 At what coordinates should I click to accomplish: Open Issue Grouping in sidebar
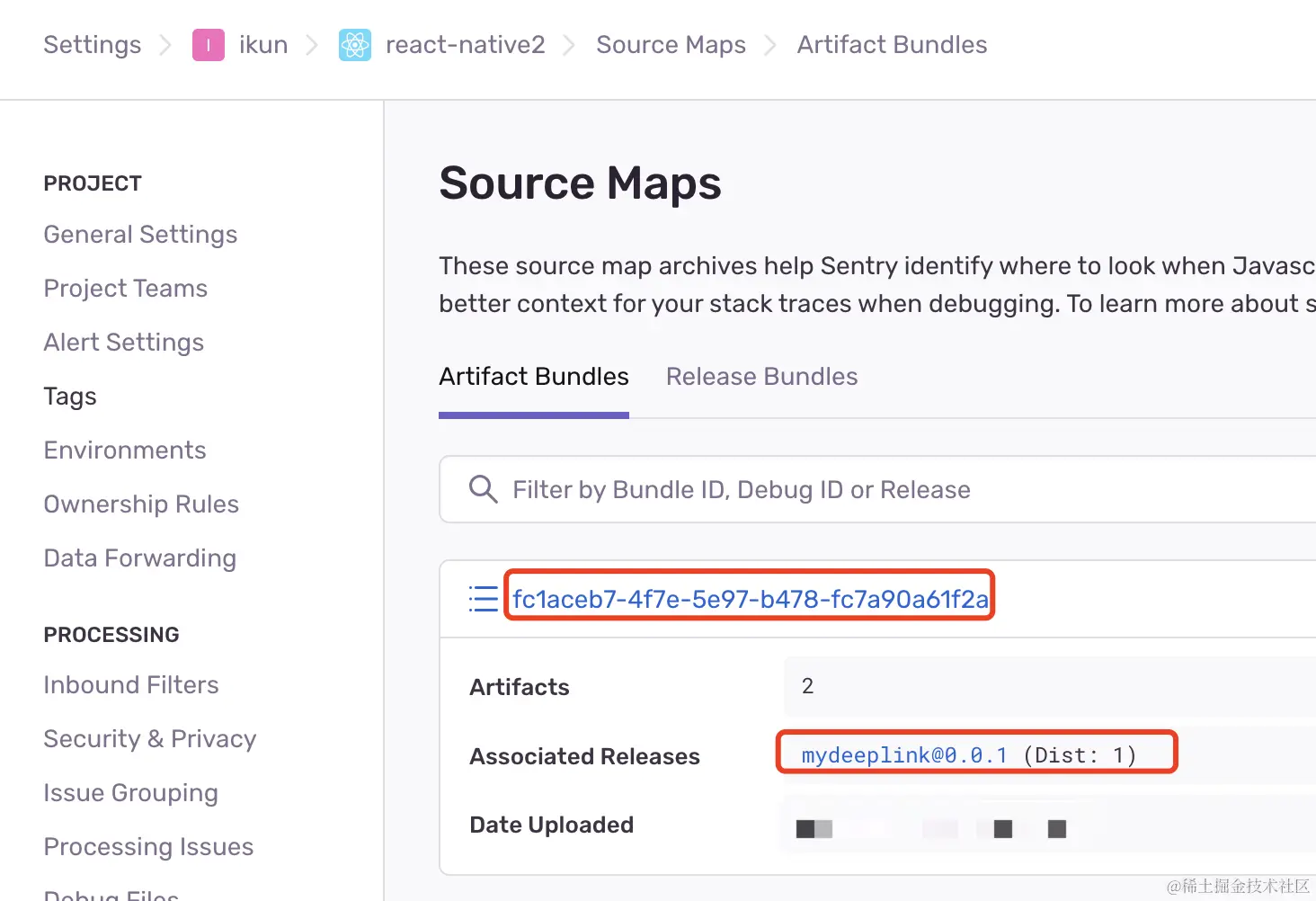131,793
